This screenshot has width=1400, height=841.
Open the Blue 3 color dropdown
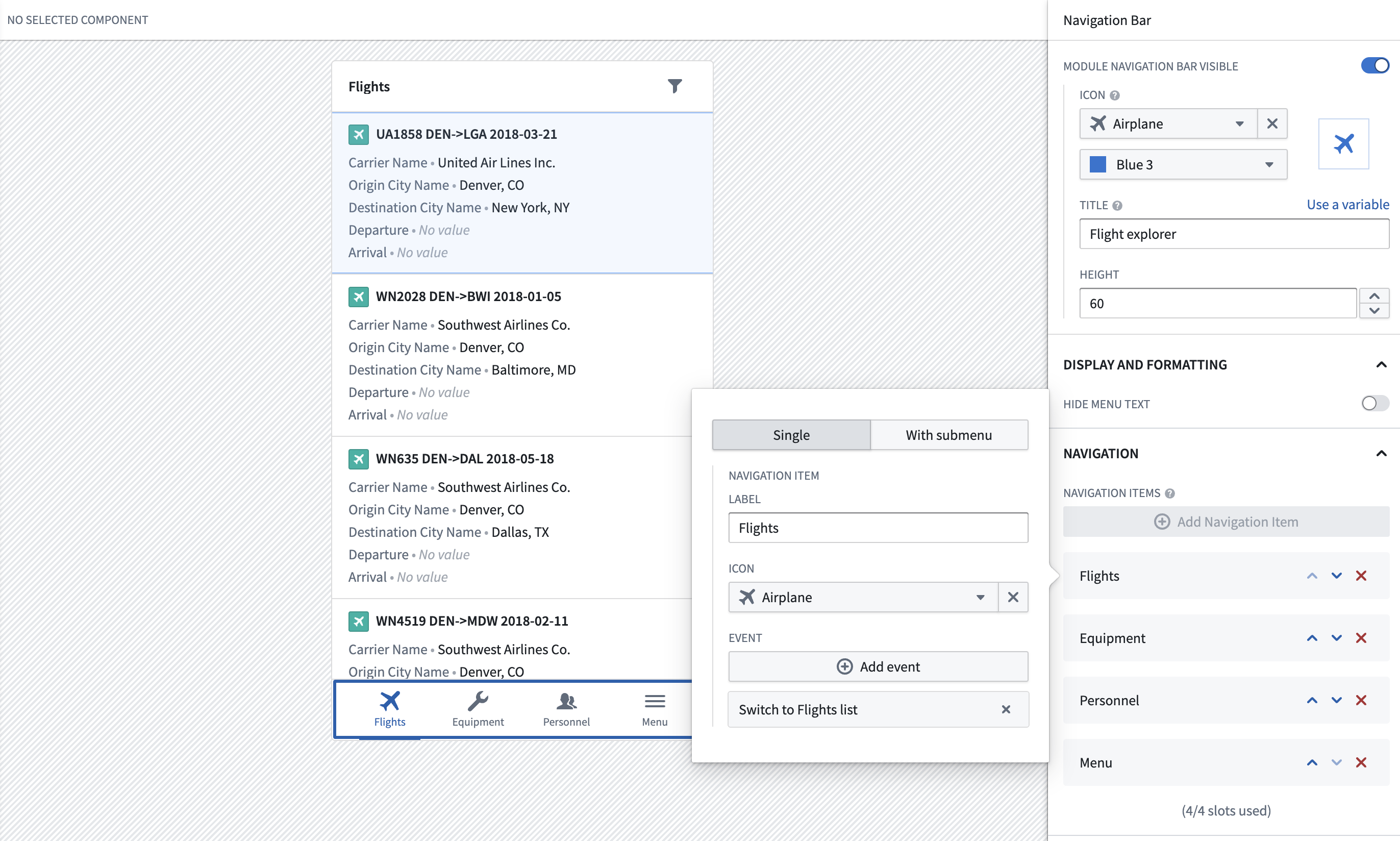1183,164
